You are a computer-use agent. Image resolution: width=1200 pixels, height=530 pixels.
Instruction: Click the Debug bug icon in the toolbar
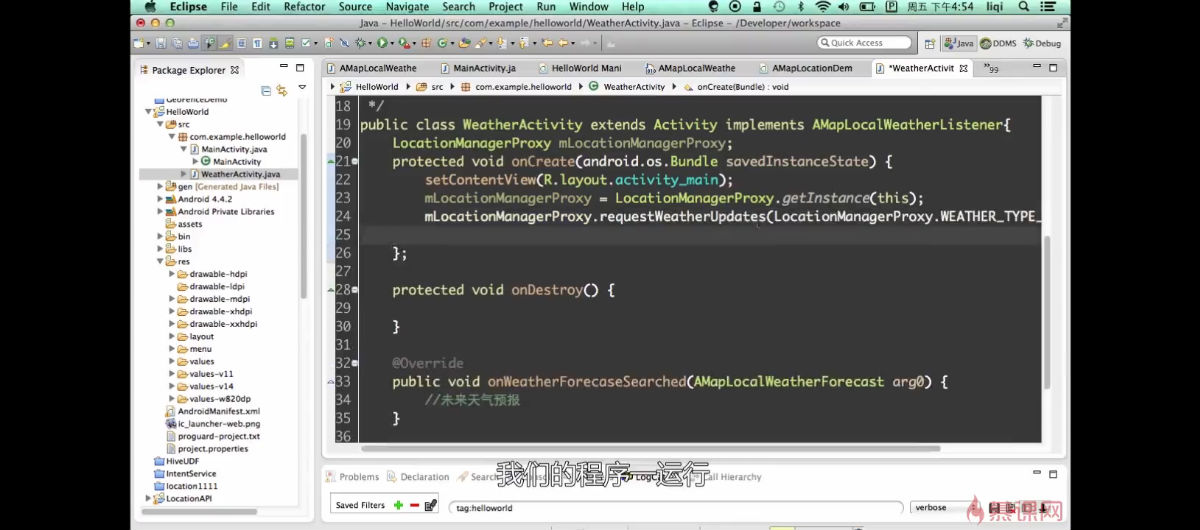click(x=360, y=43)
